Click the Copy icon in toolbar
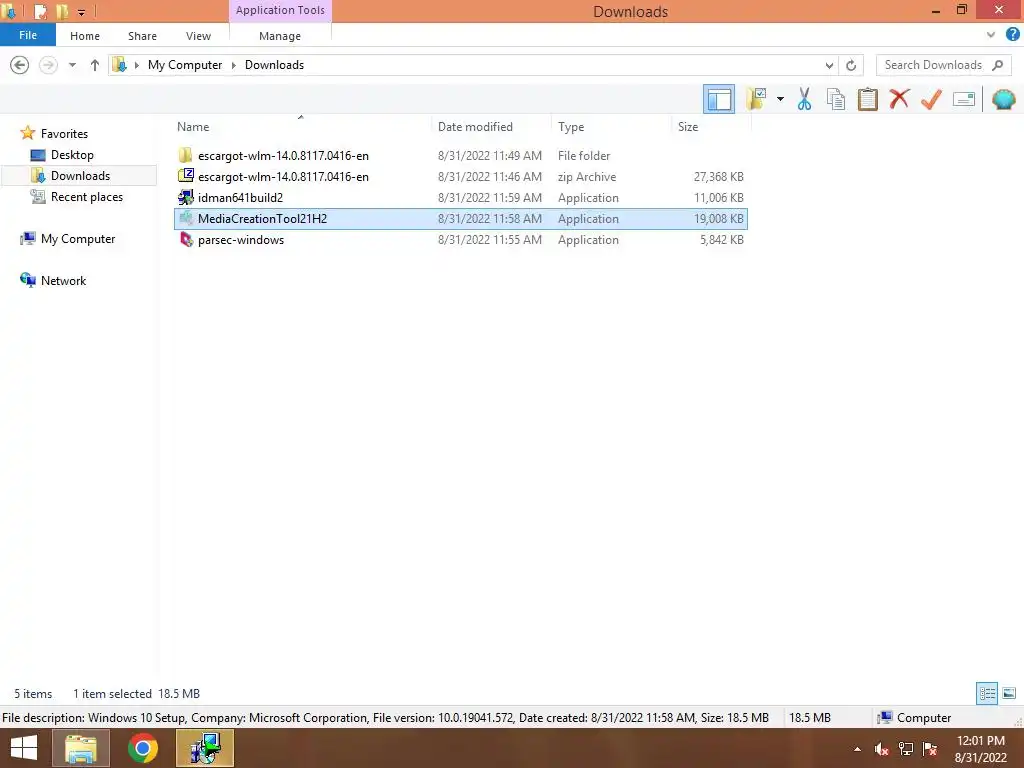Viewport: 1024px width, 768px height. coord(835,99)
